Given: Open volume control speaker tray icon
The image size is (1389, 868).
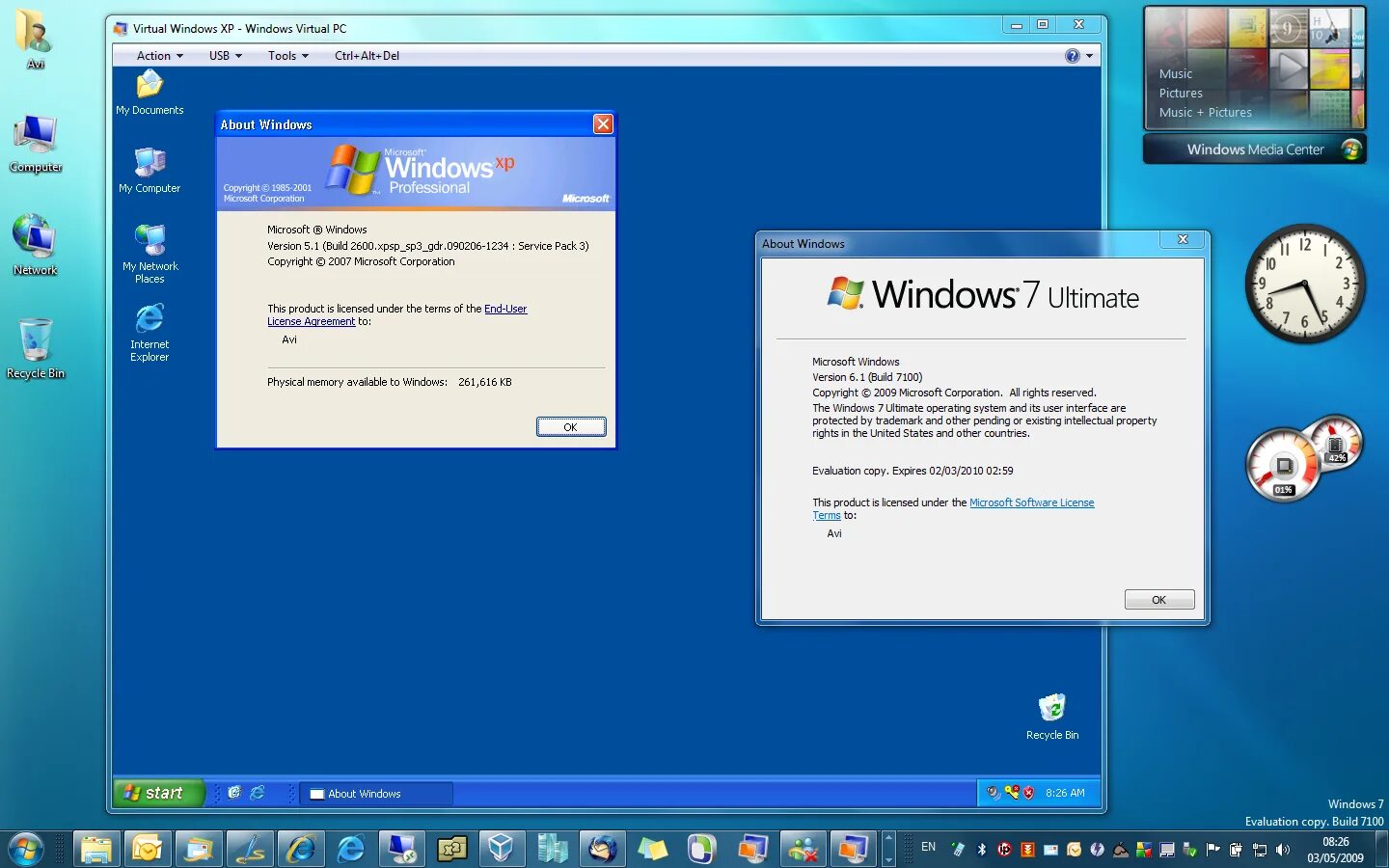Looking at the screenshot, I should 1282,850.
